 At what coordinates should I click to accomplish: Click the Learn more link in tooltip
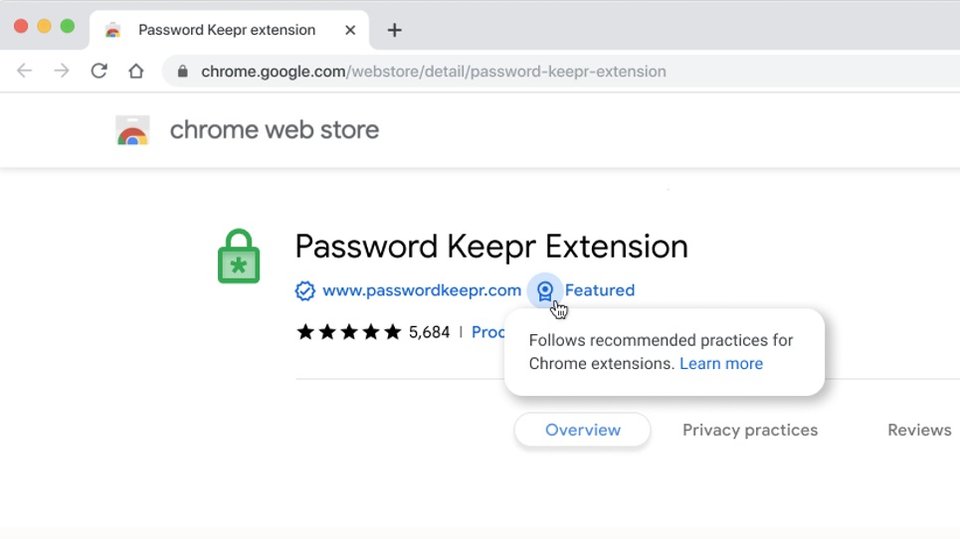click(721, 364)
